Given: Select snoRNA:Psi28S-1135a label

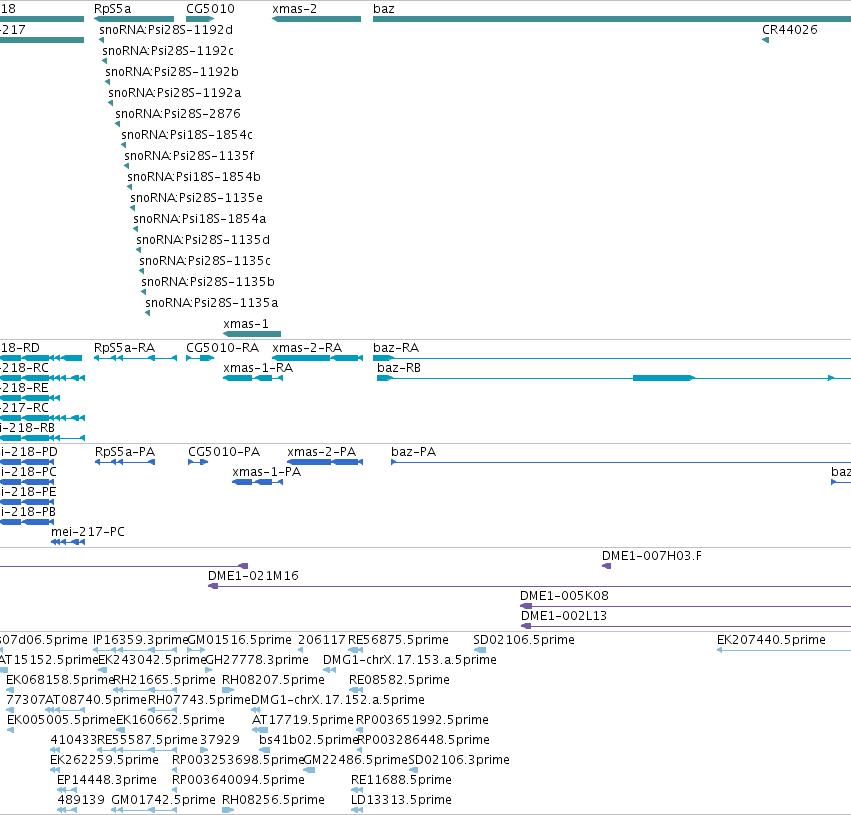Looking at the screenshot, I should click(212, 303).
